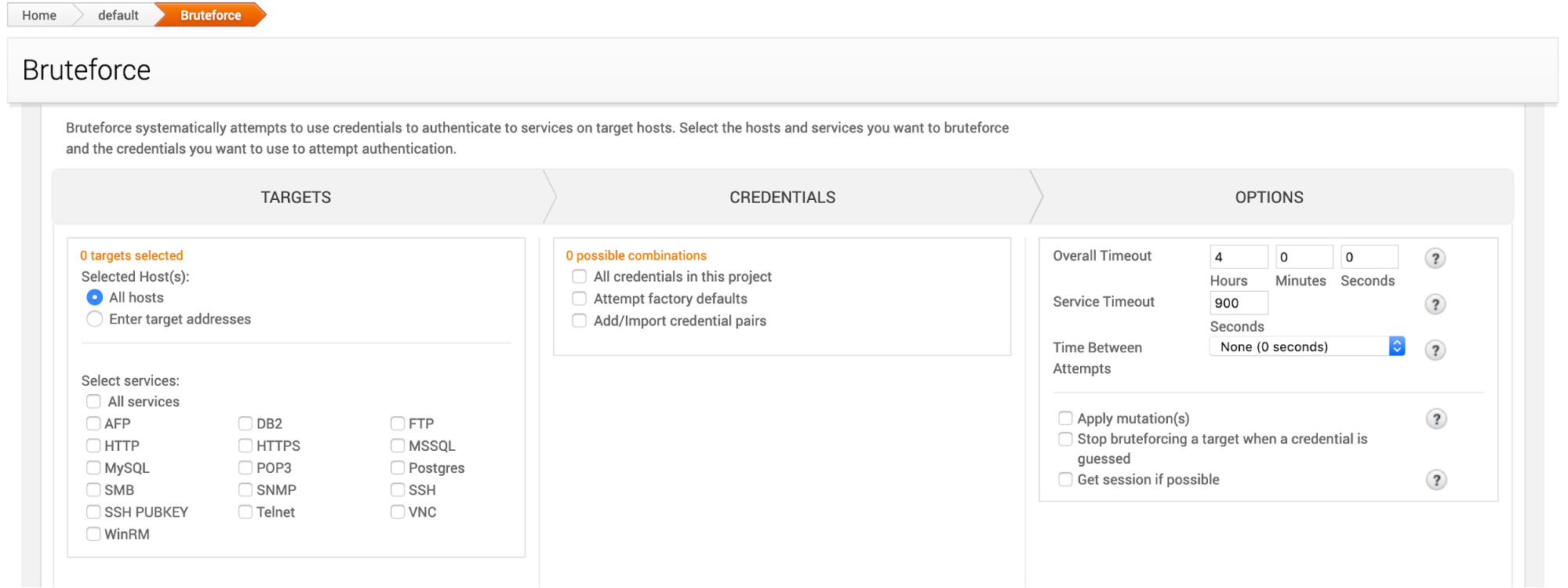Toggle Stop bruteforcing when credential guessed
Screen dimensions: 1568x588
[1065, 439]
